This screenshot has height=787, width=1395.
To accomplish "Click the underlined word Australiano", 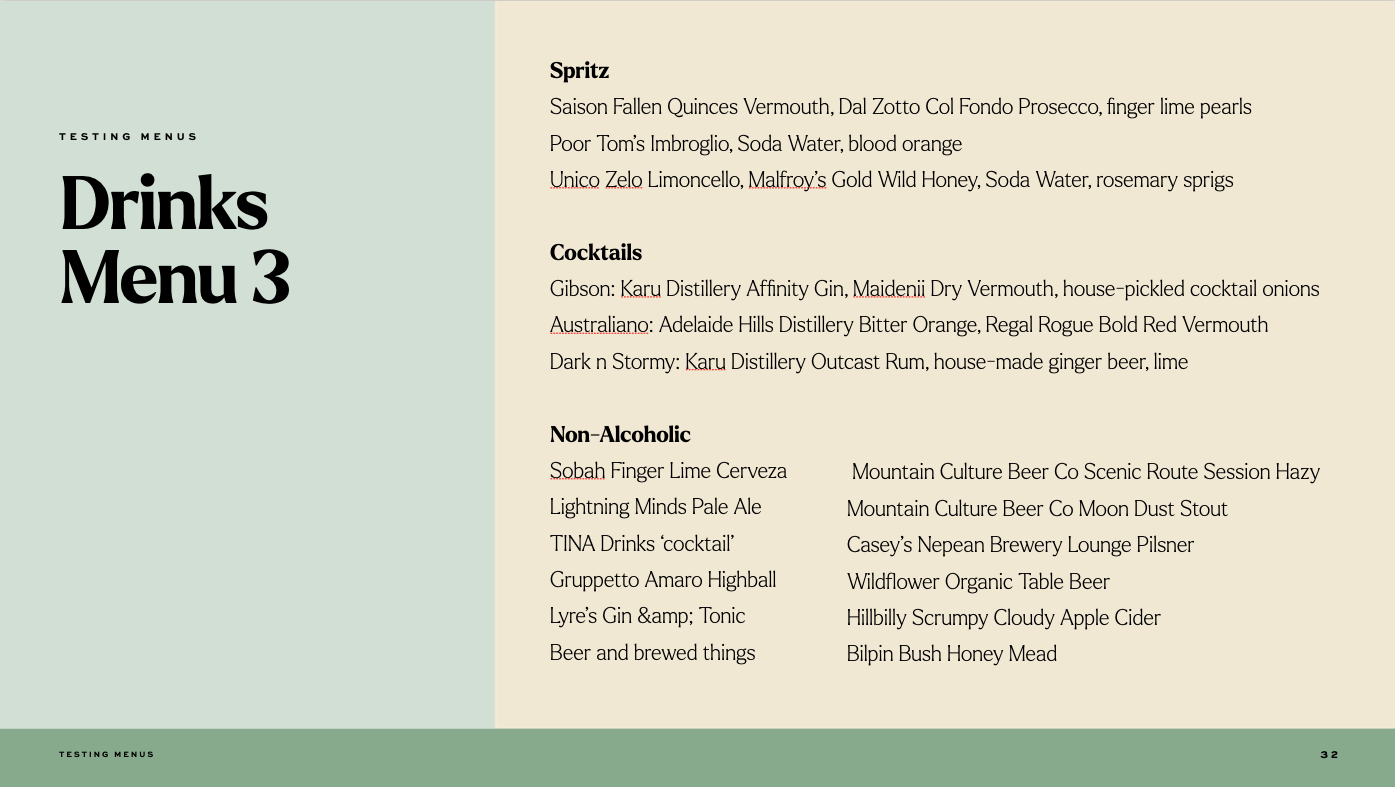I will (599, 325).
